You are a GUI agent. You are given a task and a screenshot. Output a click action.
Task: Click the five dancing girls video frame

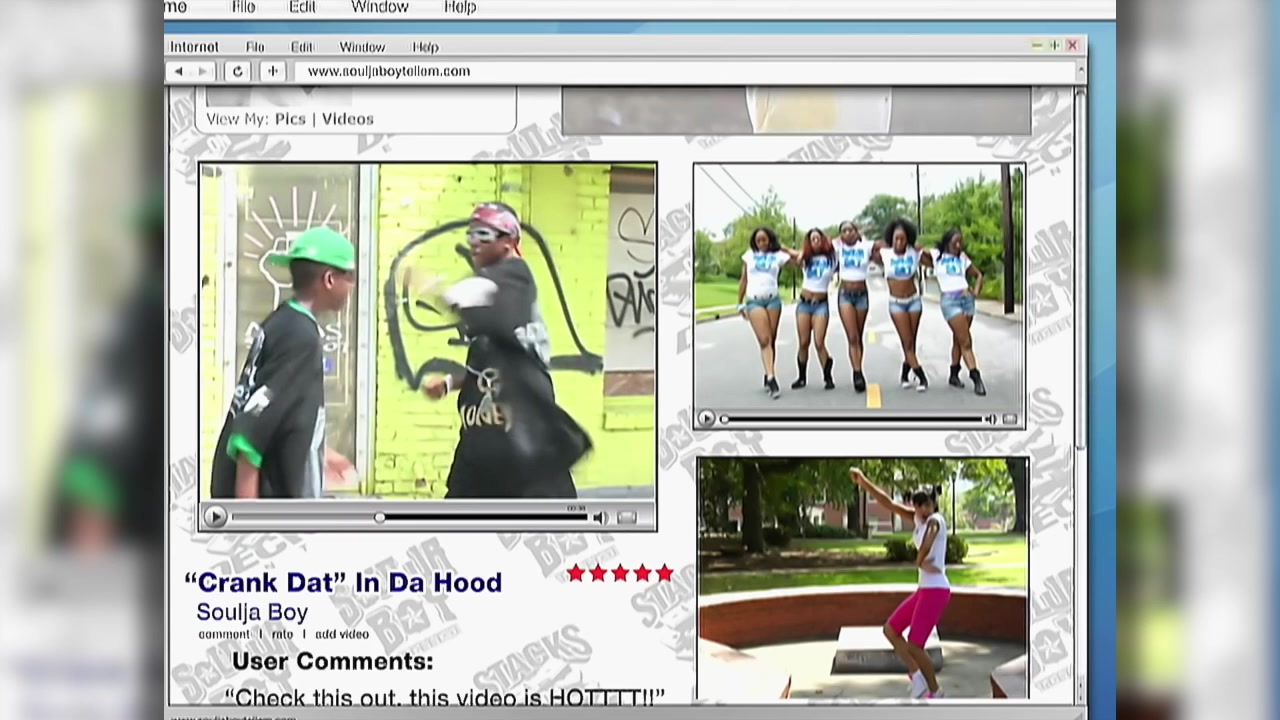(x=859, y=287)
